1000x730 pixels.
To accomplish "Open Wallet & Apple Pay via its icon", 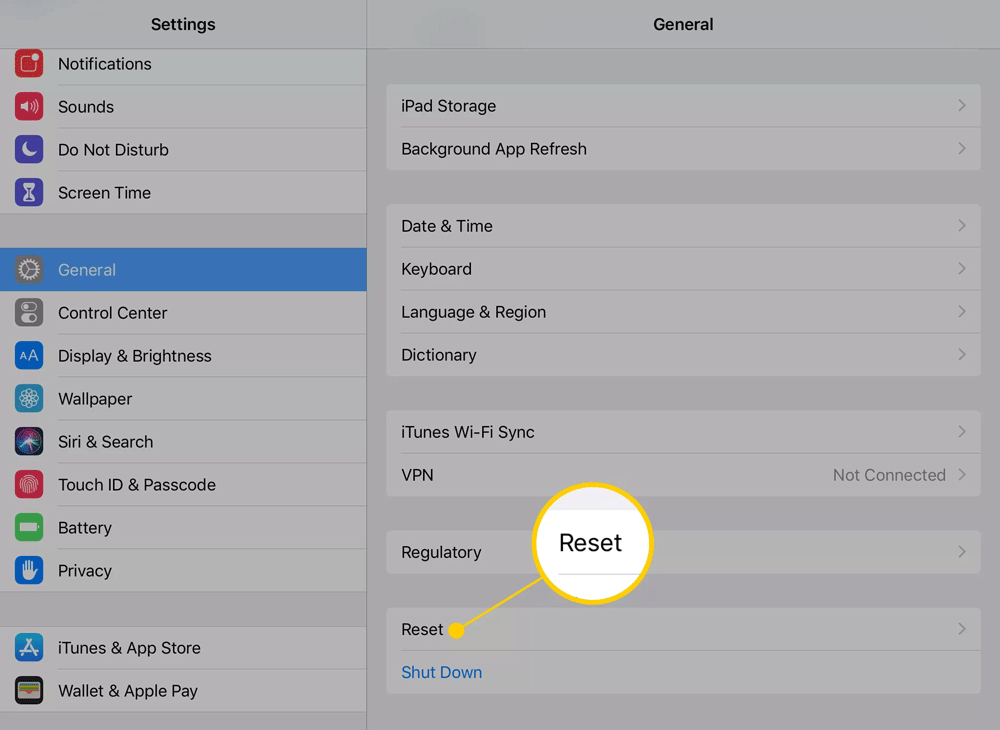I will point(29,690).
